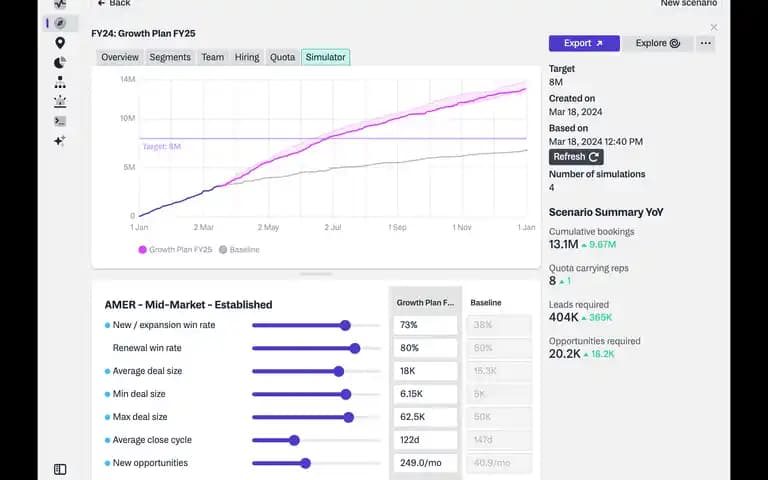Edit the 62.5K max deal size field
This screenshot has height=480, width=768.
point(425,417)
